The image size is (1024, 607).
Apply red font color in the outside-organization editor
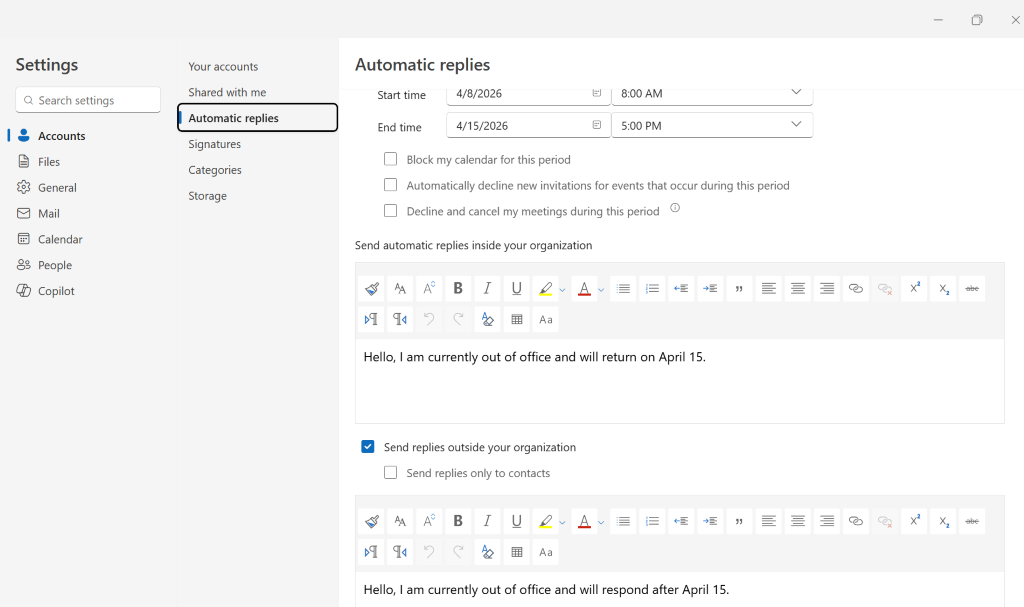(x=584, y=521)
